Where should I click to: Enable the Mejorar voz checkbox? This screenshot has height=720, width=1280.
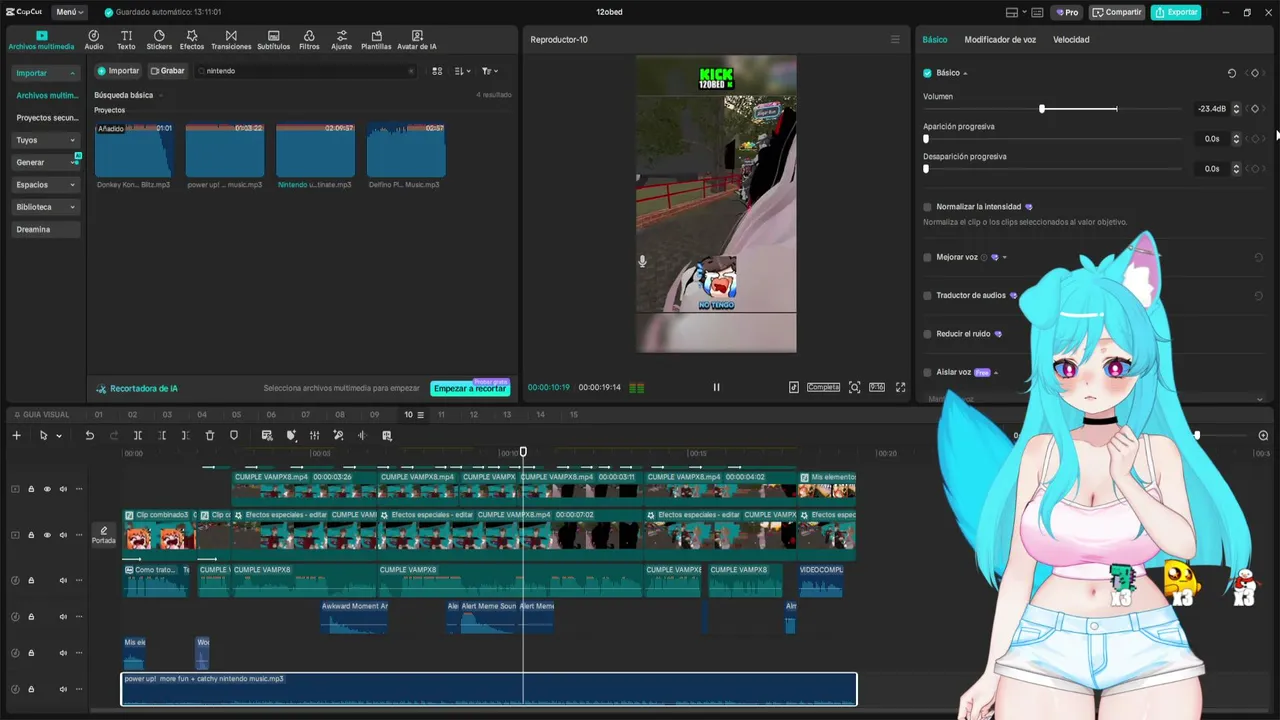click(x=927, y=257)
